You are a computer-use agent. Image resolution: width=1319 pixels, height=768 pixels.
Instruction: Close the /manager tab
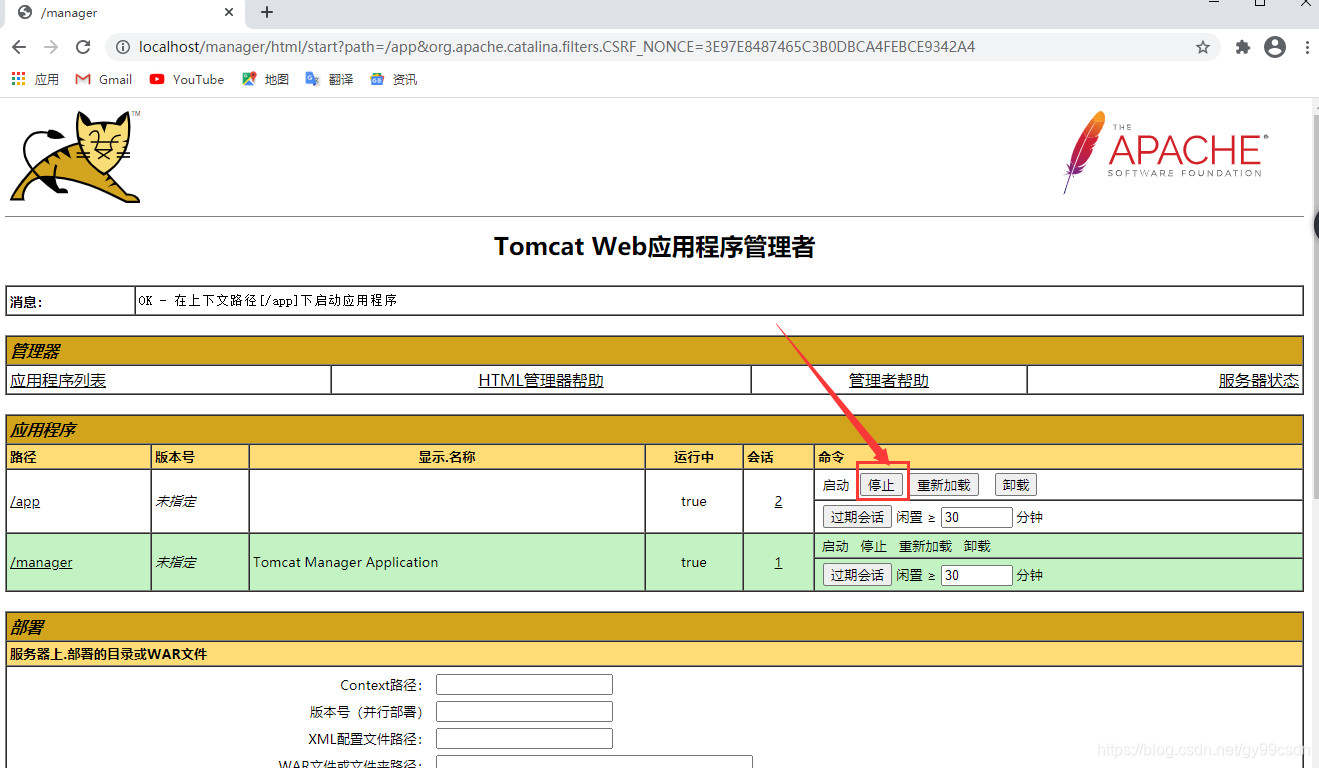click(x=229, y=13)
